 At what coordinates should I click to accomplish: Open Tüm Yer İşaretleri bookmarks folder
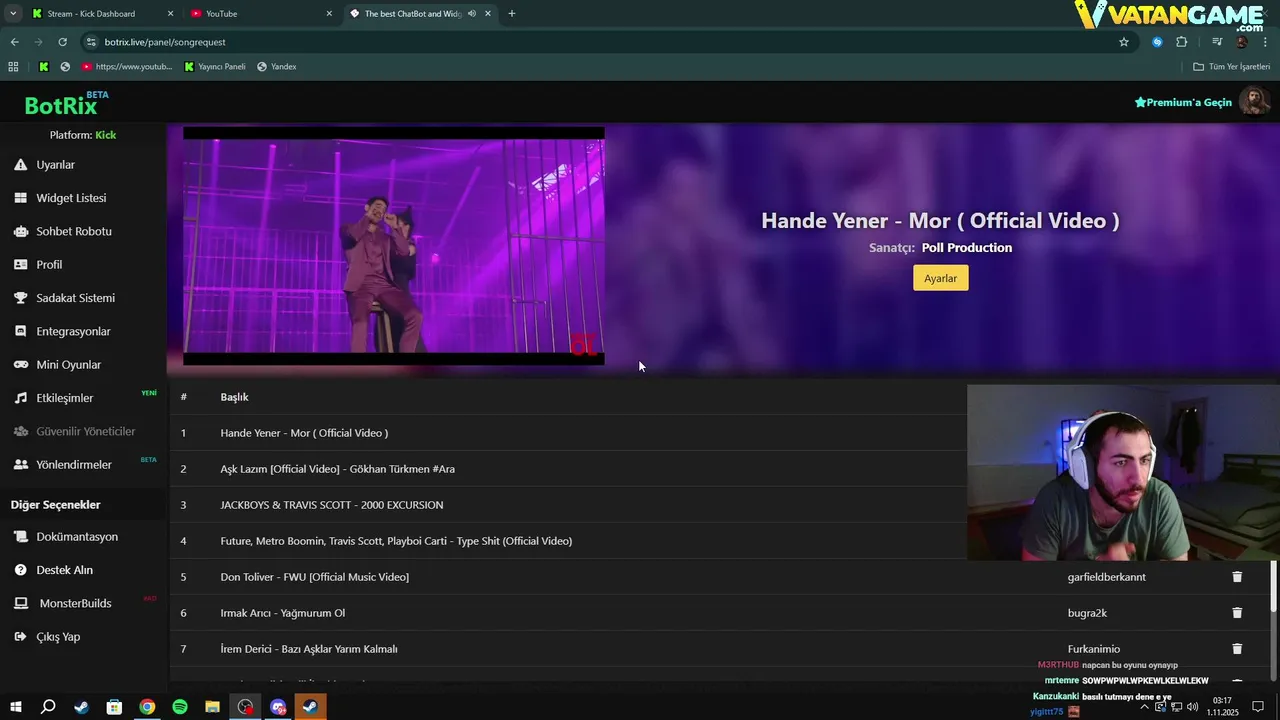(x=1231, y=67)
